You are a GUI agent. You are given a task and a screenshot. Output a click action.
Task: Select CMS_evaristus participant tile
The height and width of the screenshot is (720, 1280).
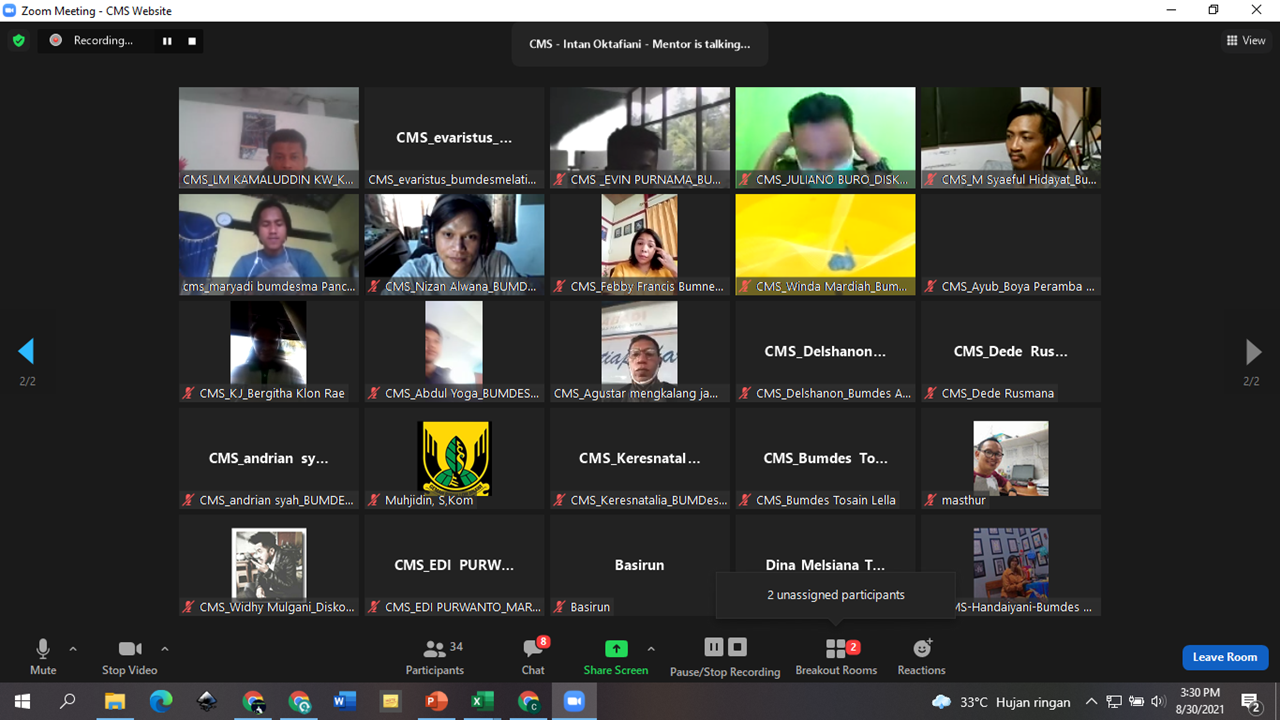pos(454,138)
